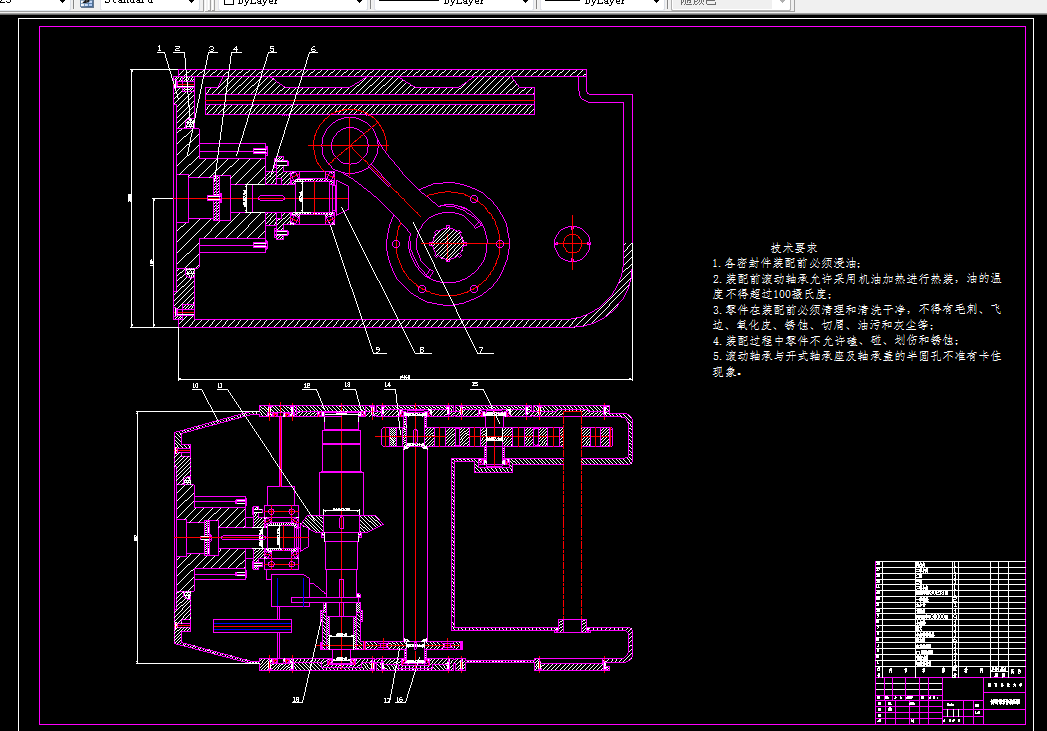Pick the upper crank circle with red crosshair
Viewport: 1047px width, 731px height.
[350, 147]
